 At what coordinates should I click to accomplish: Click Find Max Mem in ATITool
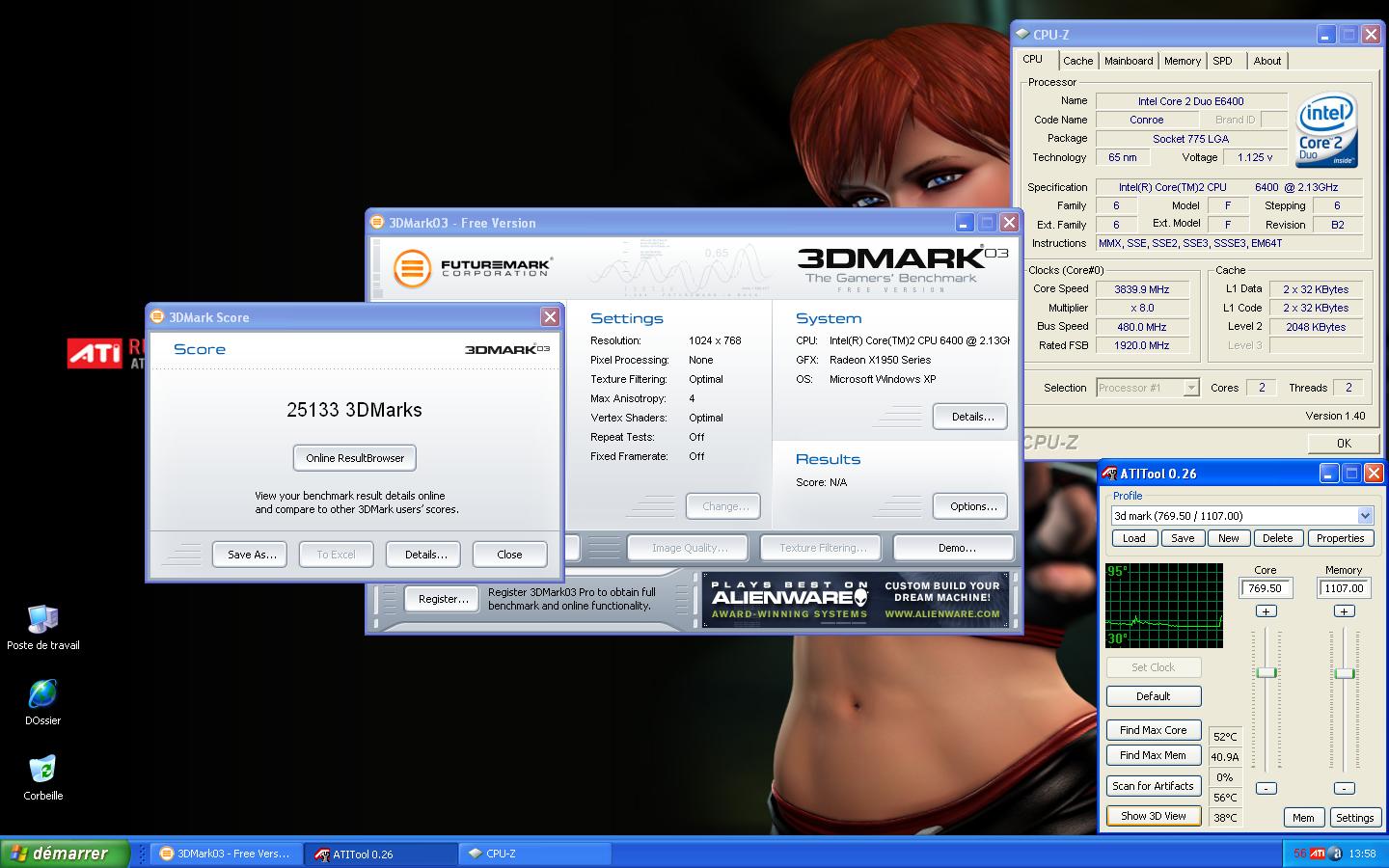coord(1154,755)
